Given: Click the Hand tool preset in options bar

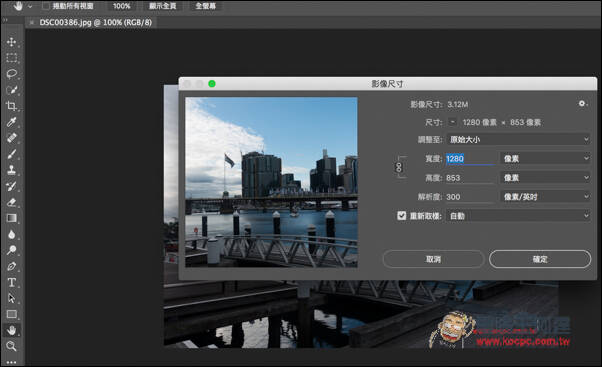Looking at the screenshot, I should [18, 6].
